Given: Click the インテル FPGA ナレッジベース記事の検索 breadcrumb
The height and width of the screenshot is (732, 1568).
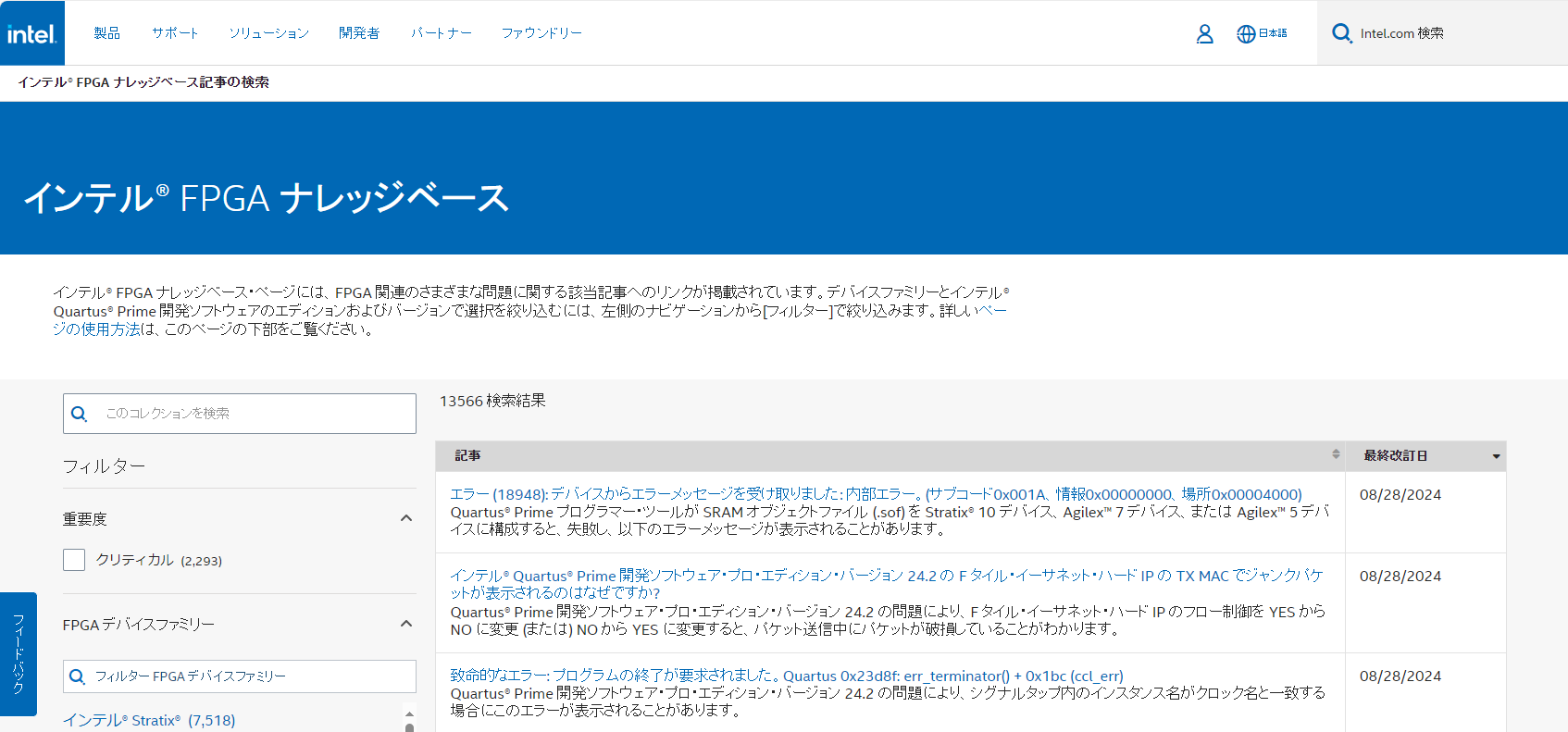Looking at the screenshot, I should click(143, 82).
